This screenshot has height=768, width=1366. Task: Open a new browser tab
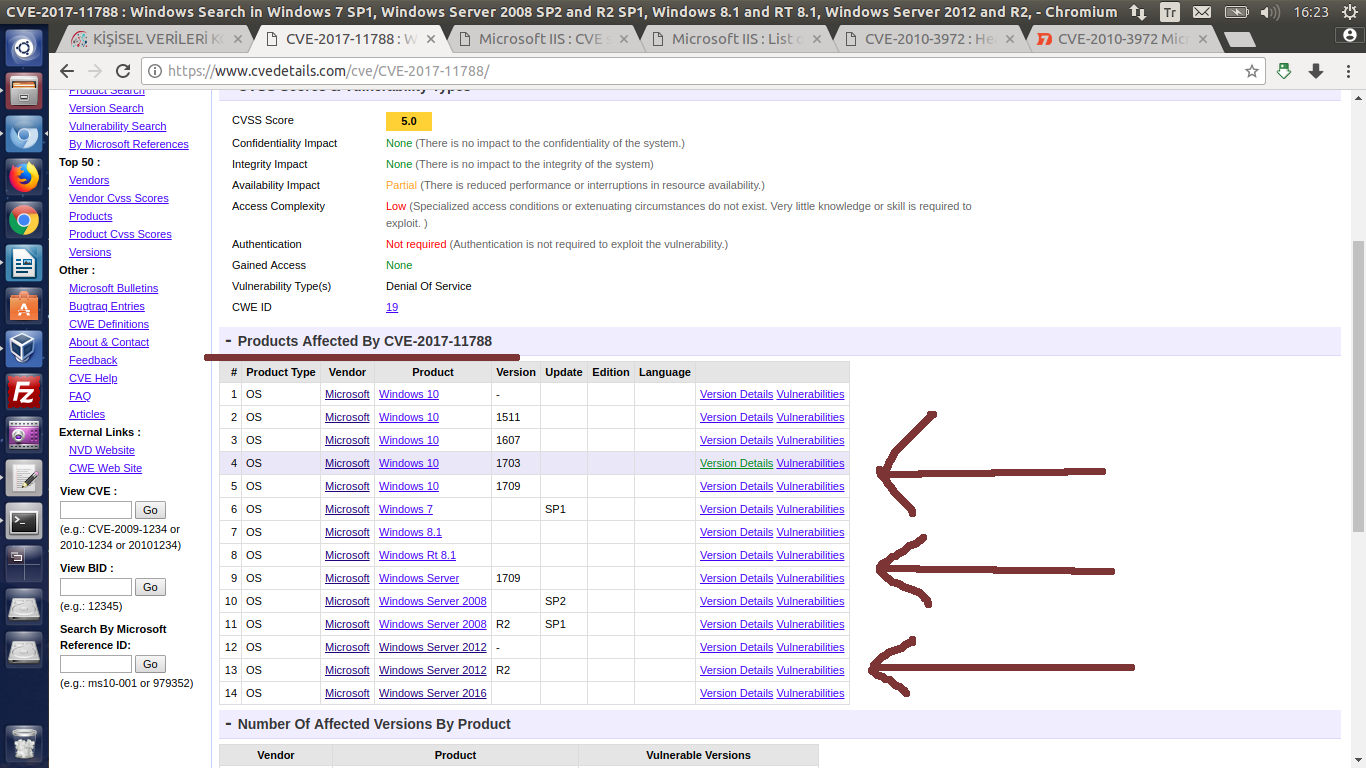(1239, 40)
